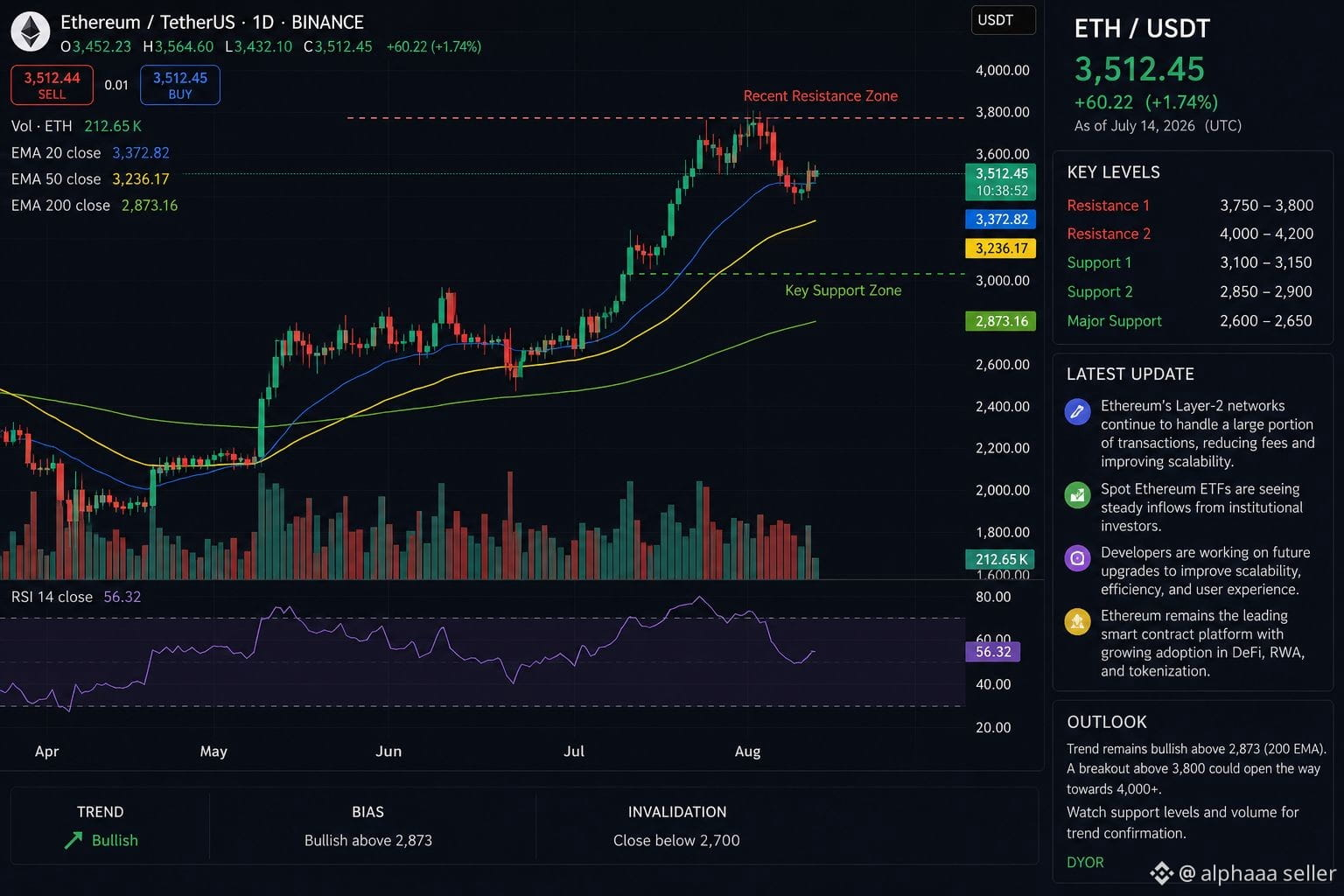This screenshot has height=896, width=1344.
Task: Select the Support 2 row label
Action: tap(1100, 292)
